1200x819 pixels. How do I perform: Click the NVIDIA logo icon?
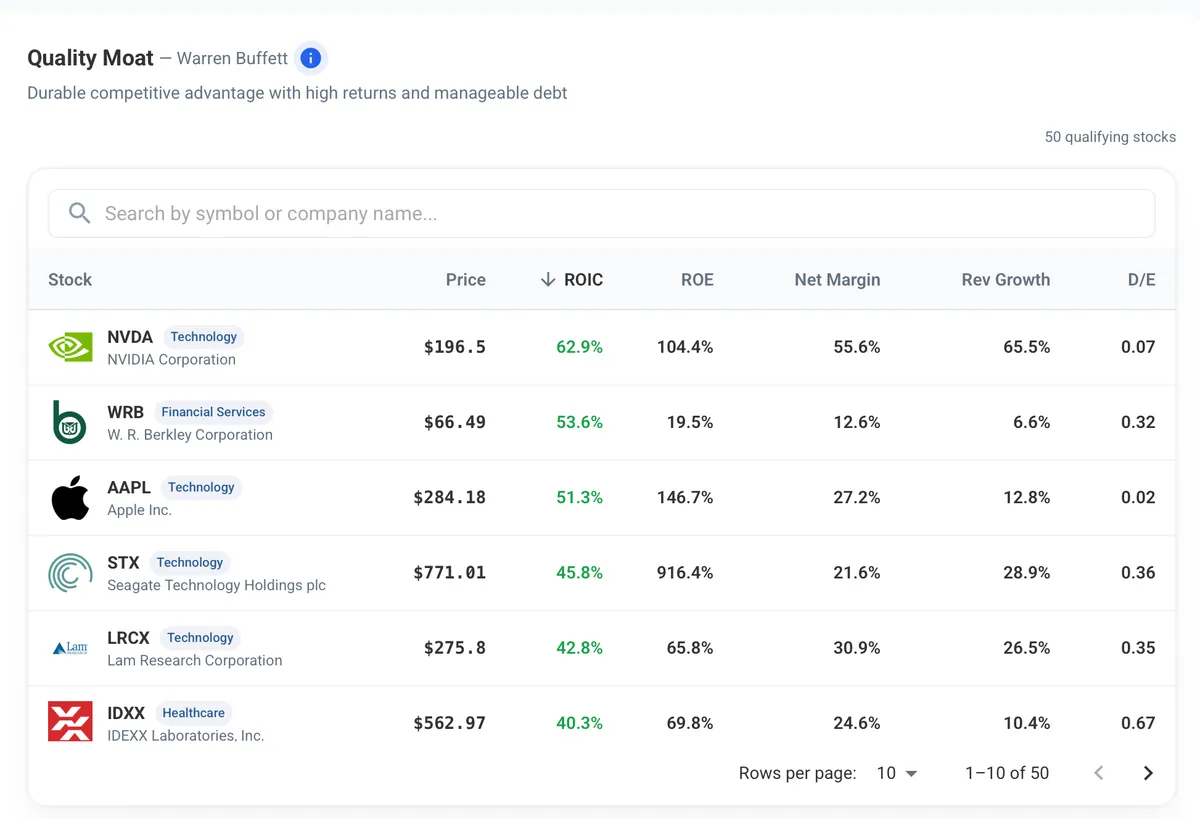70,347
